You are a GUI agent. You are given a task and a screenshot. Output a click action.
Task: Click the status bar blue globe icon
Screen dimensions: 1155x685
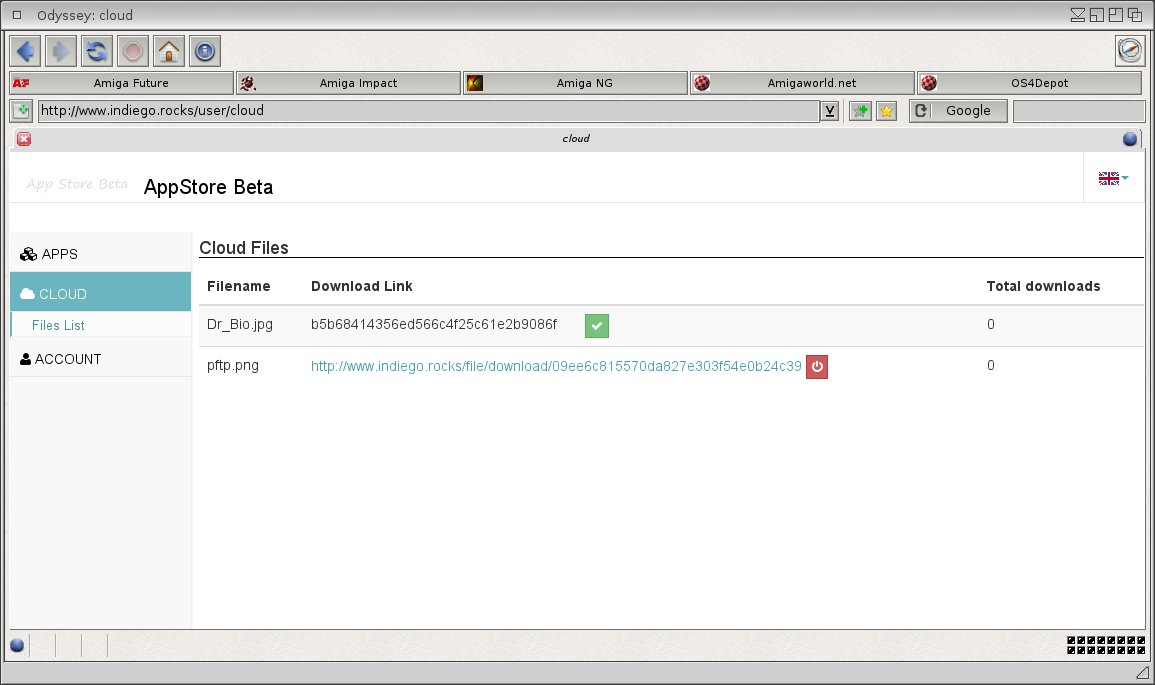(18, 646)
